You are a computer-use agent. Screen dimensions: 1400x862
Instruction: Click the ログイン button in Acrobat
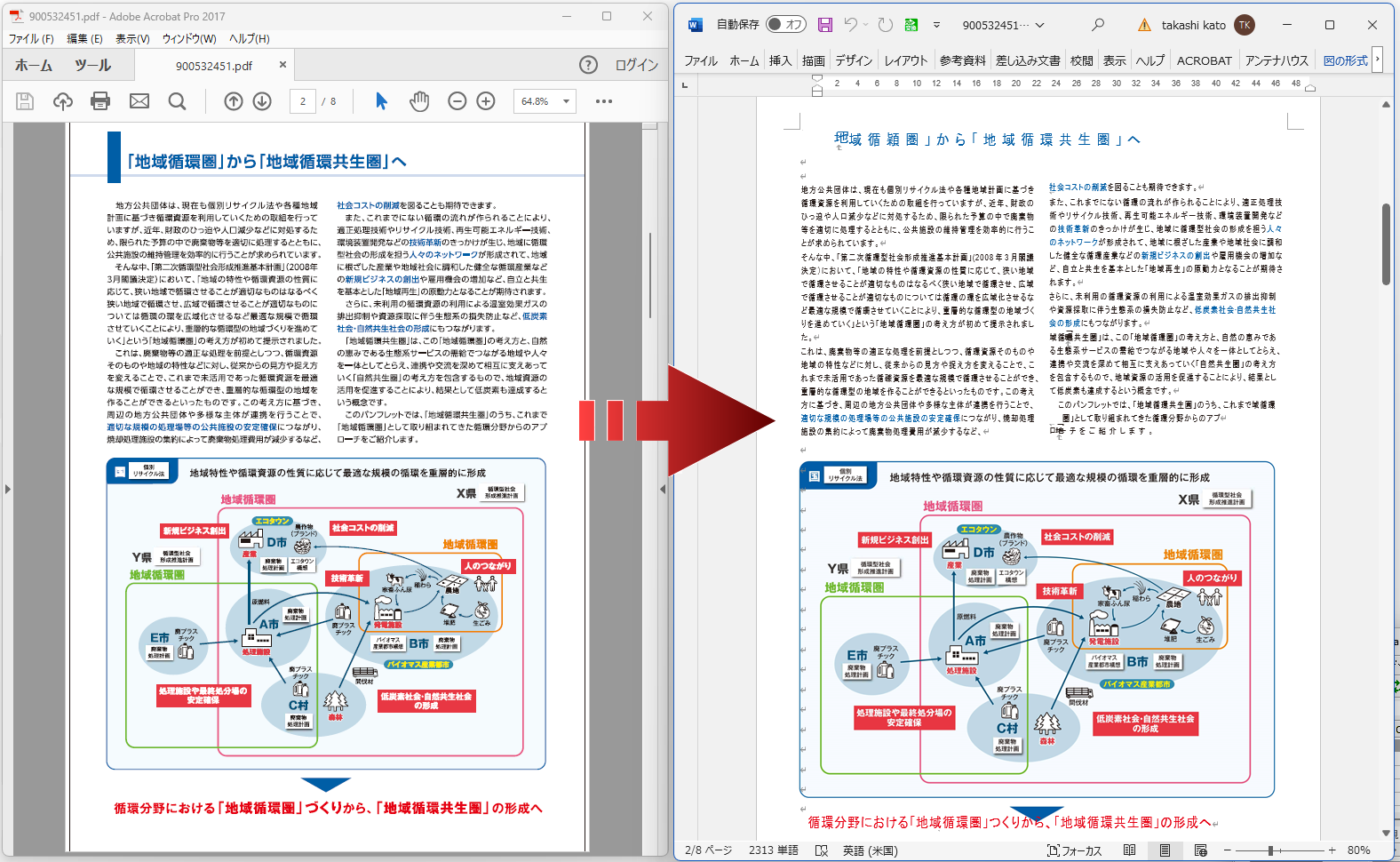[x=636, y=65]
